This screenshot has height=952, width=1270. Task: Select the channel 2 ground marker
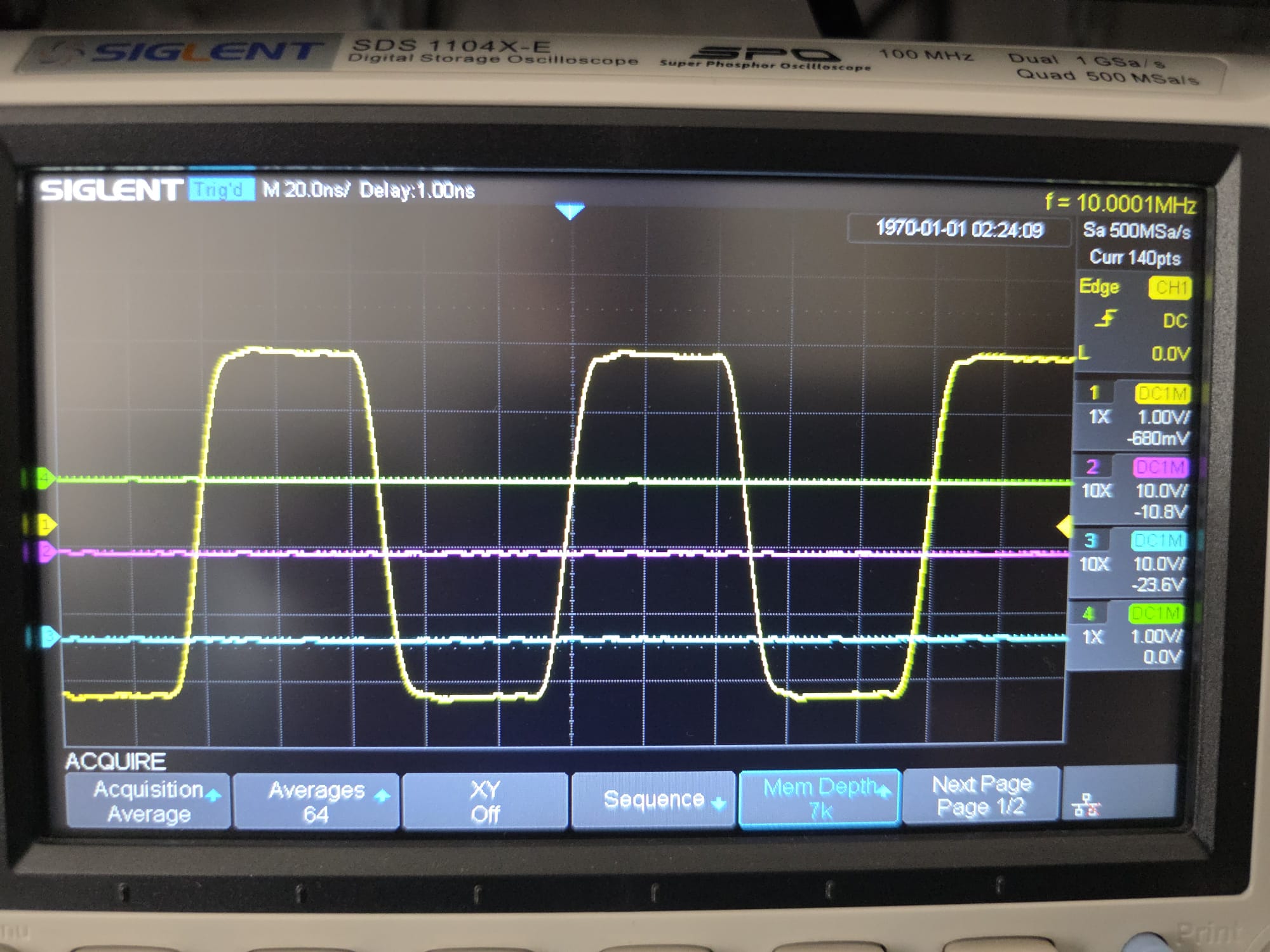click(x=44, y=552)
